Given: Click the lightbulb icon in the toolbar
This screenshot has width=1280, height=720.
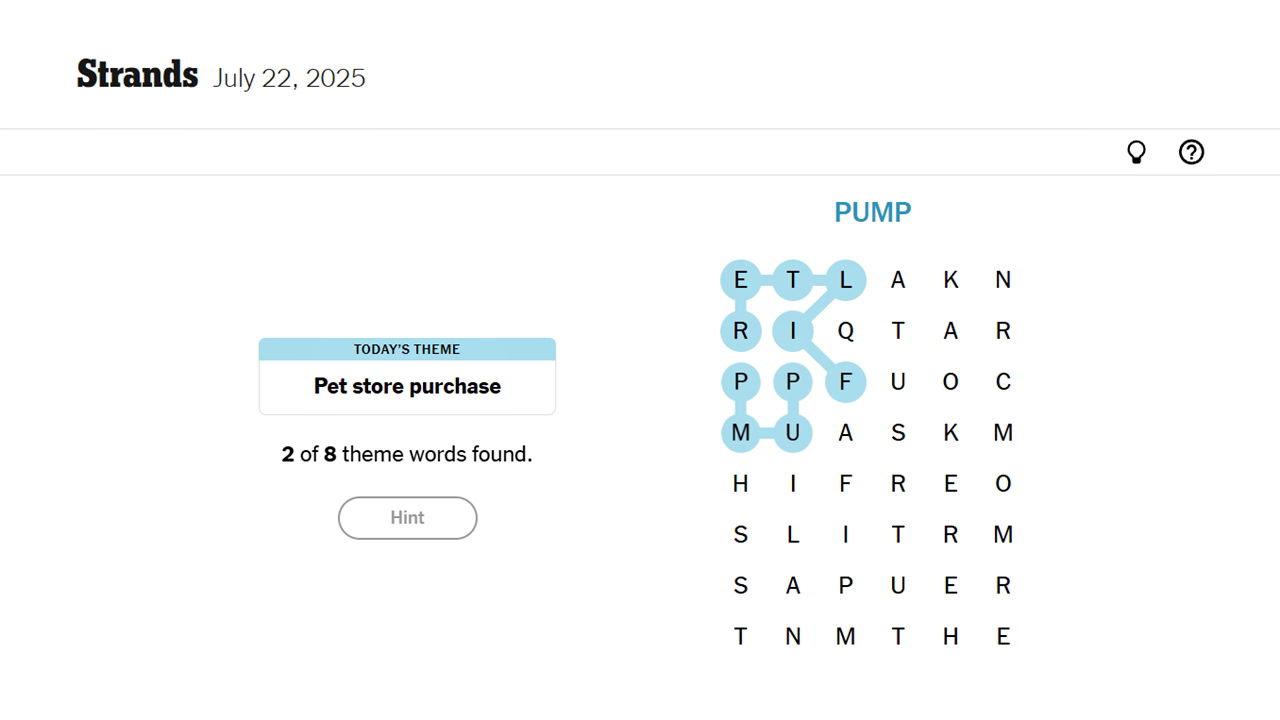Looking at the screenshot, I should (1136, 151).
